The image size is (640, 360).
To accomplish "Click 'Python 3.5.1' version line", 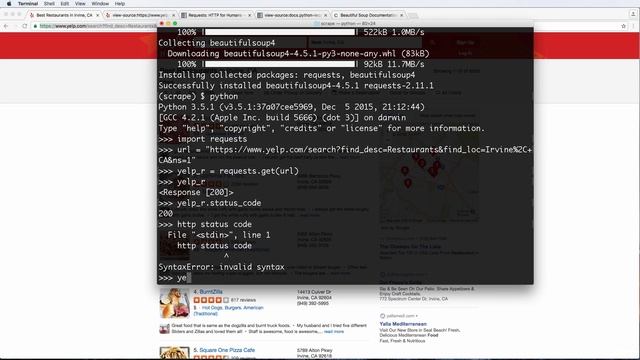I will (x=291, y=107).
